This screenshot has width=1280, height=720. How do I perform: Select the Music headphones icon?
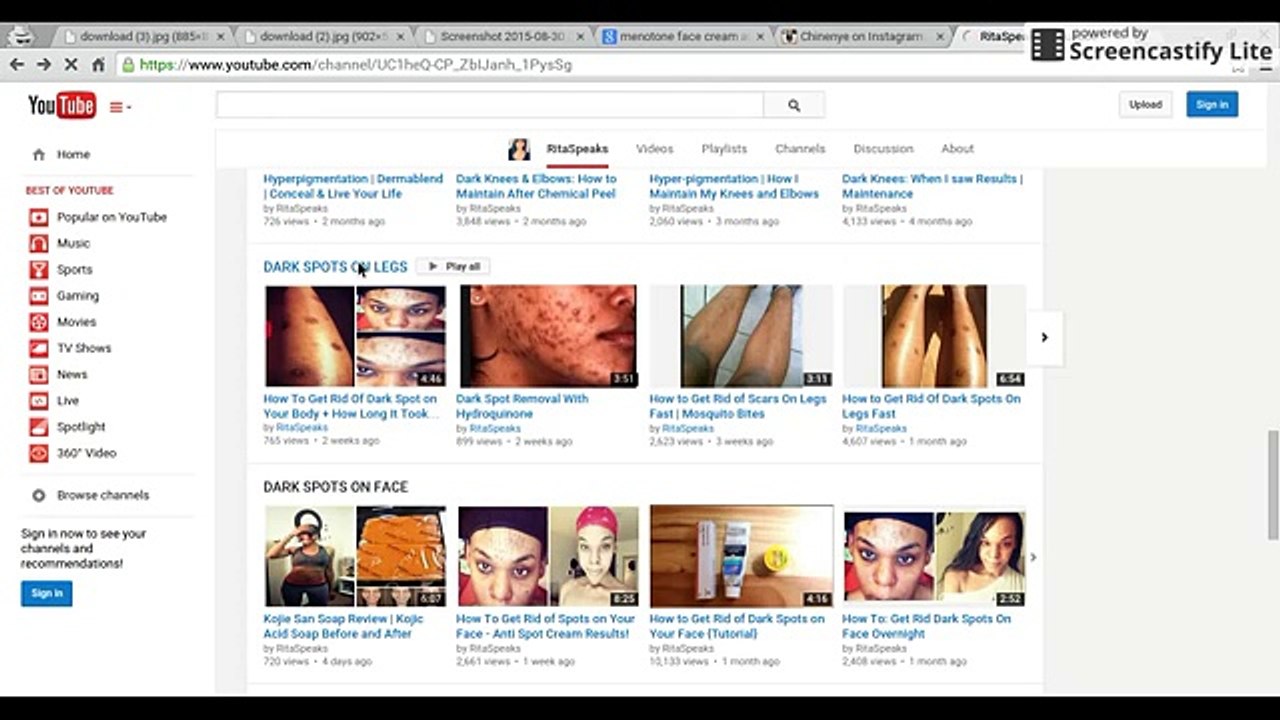pos(38,243)
